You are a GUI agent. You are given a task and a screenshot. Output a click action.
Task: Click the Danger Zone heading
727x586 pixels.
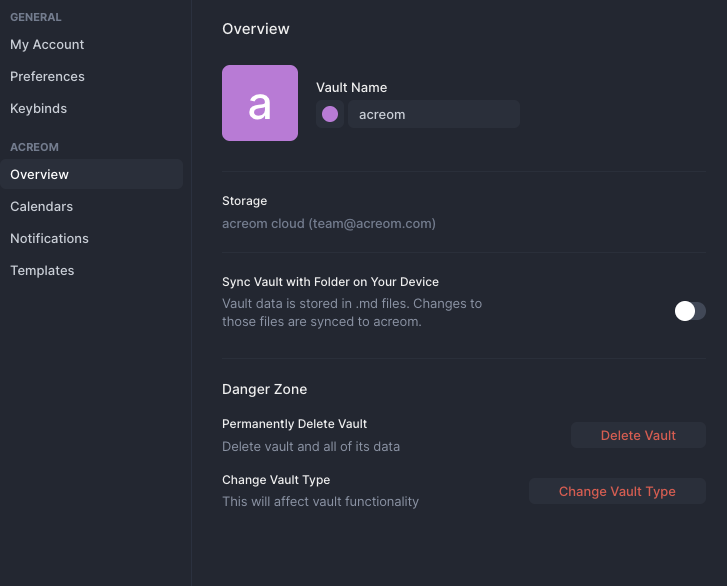pos(264,389)
